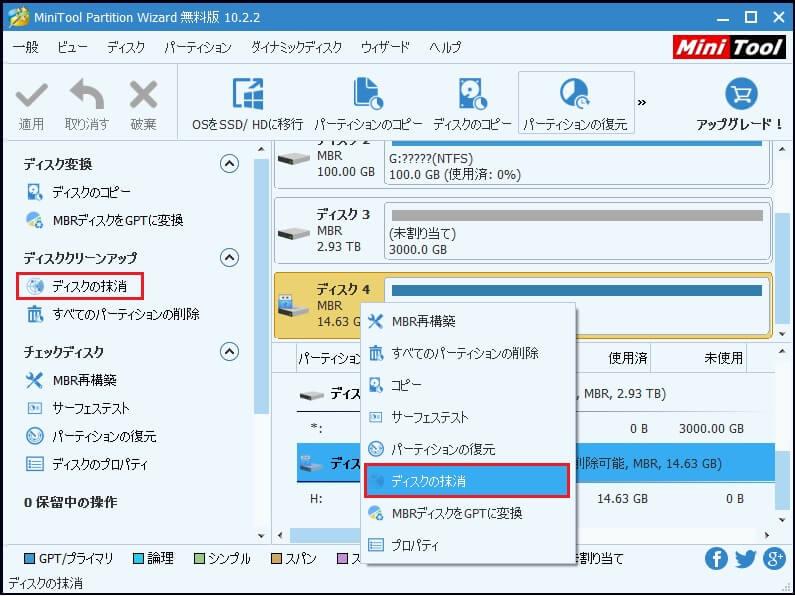Choose MBRディスクをGPTに変換 in the context menu

tap(470, 513)
